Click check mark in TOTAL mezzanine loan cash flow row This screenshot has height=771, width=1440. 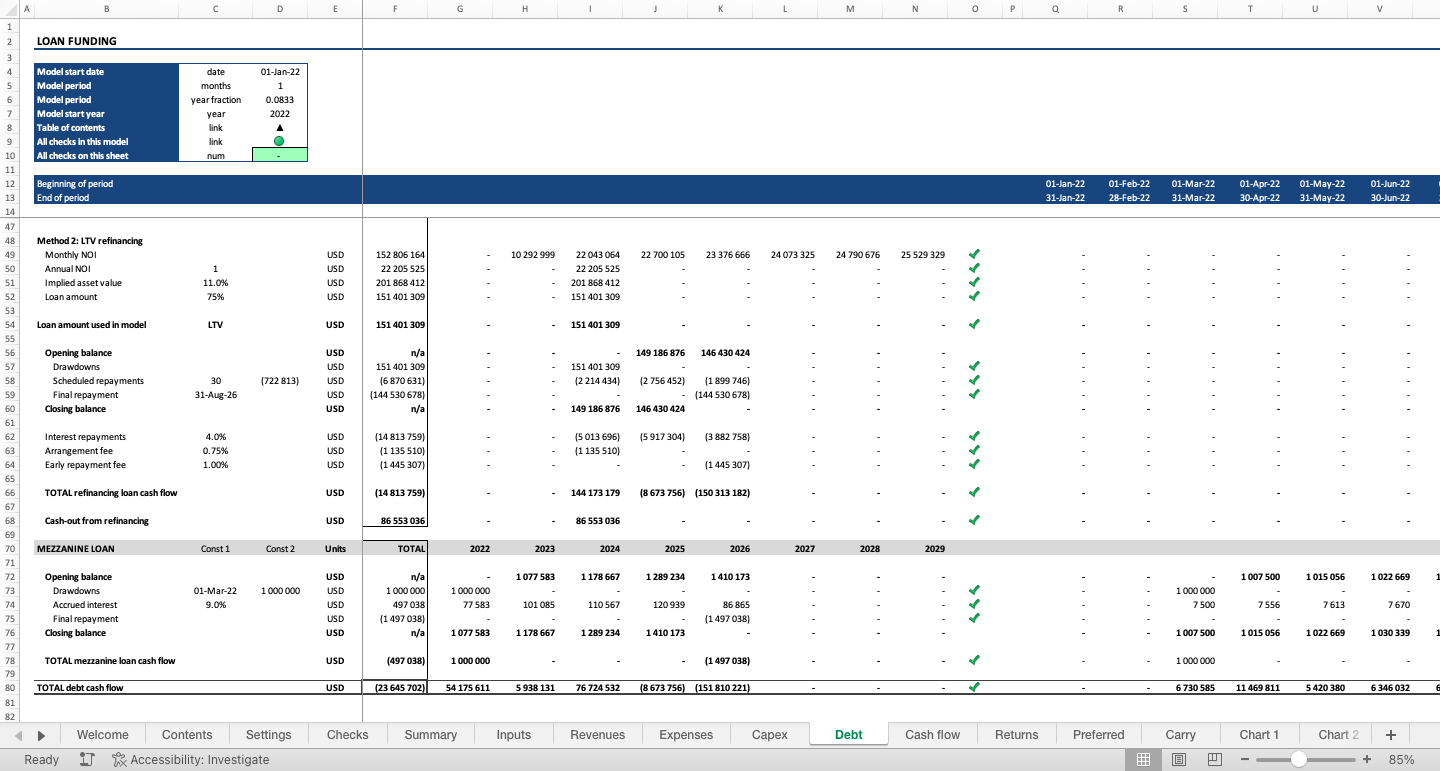pos(974,660)
